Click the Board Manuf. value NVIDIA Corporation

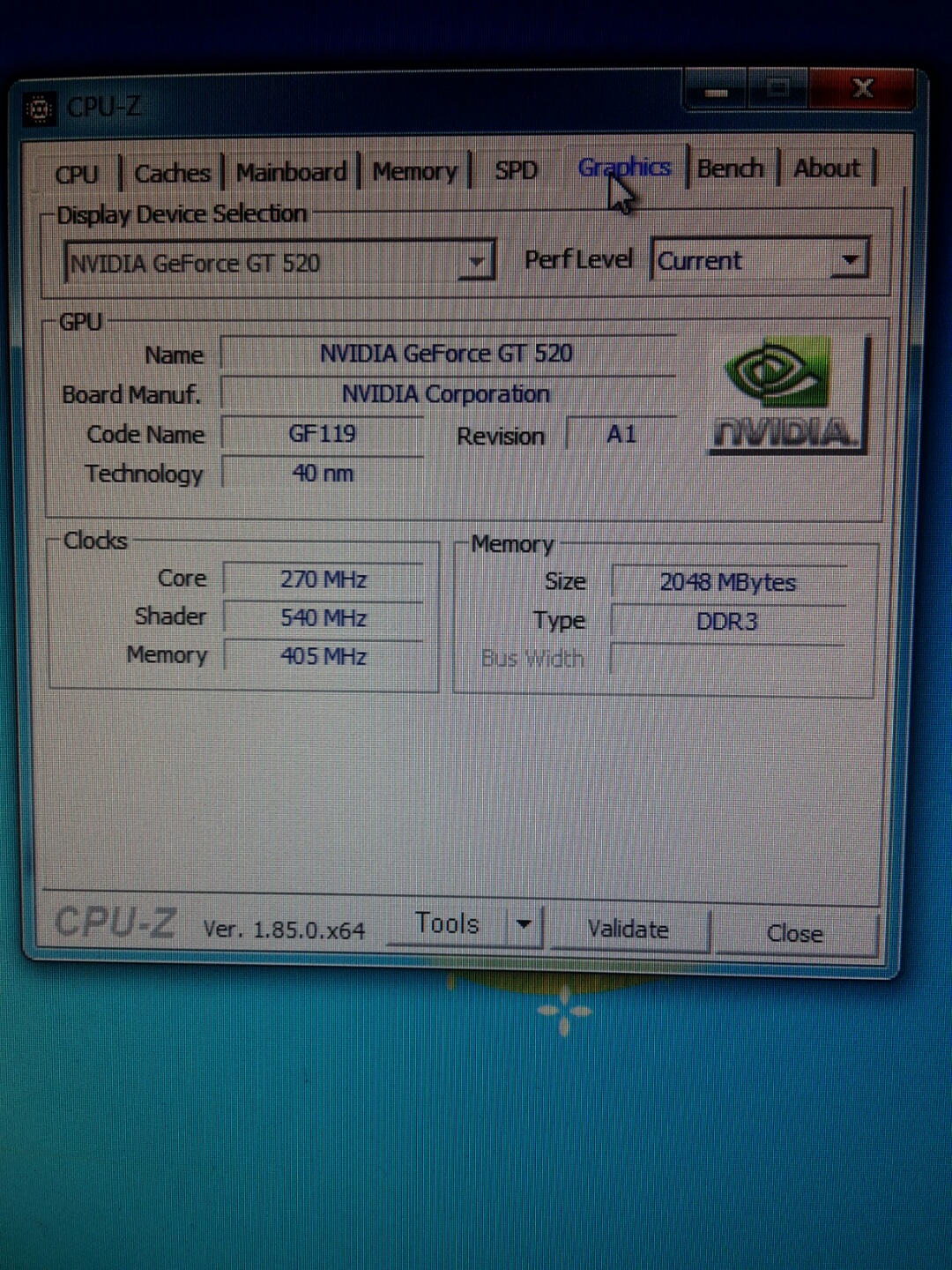tap(448, 394)
